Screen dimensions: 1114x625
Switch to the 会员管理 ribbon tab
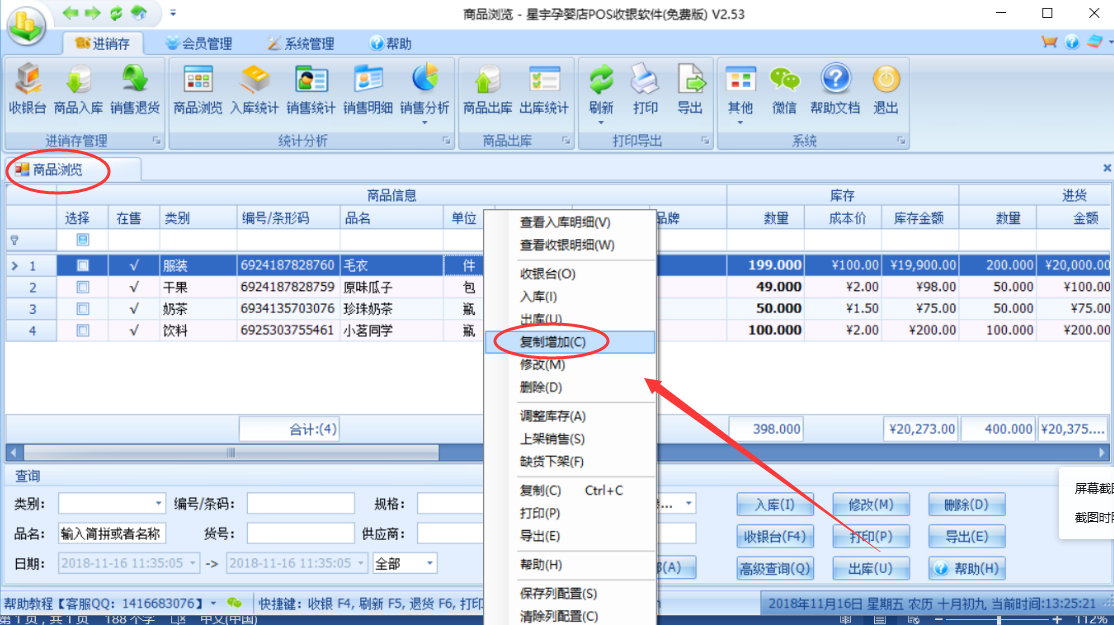(200, 43)
